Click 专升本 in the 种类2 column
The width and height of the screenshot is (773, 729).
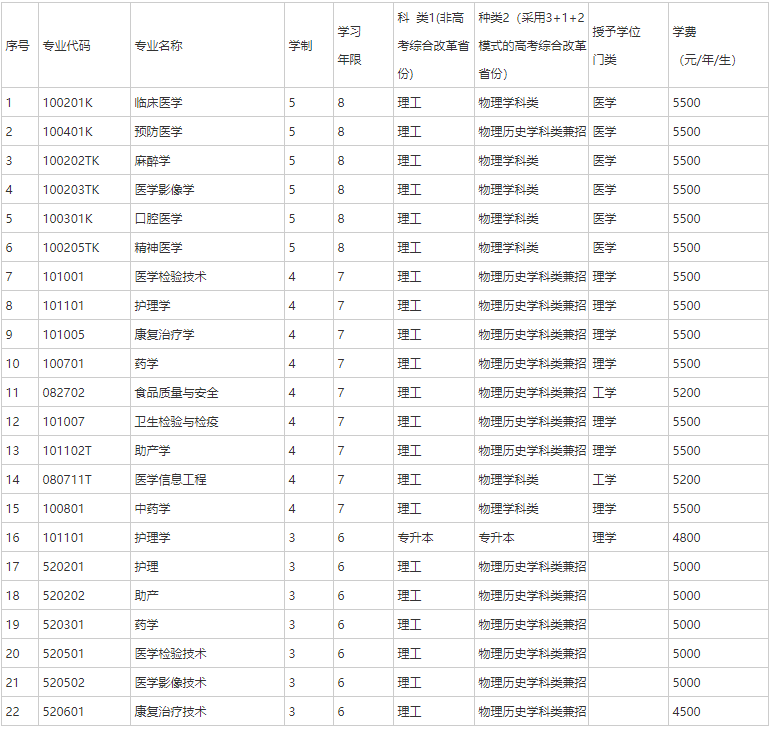496,538
